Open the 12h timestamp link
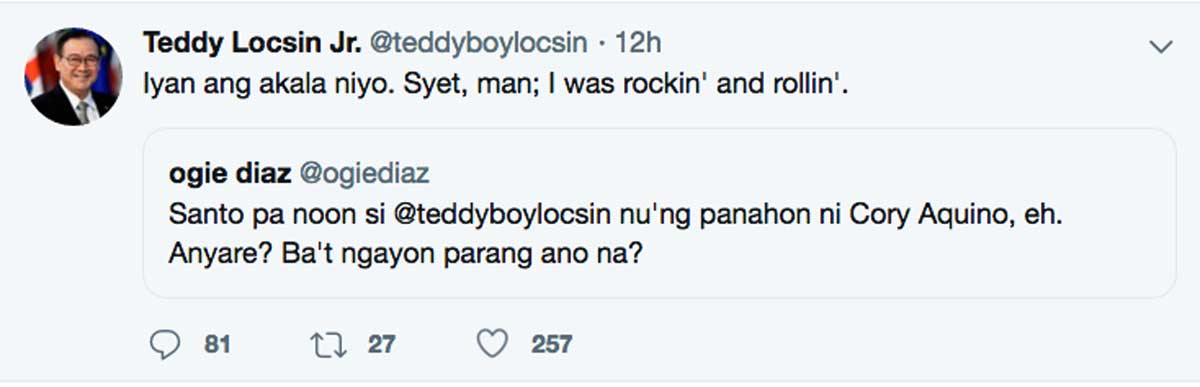 pyautogui.click(x=639, y=43)
